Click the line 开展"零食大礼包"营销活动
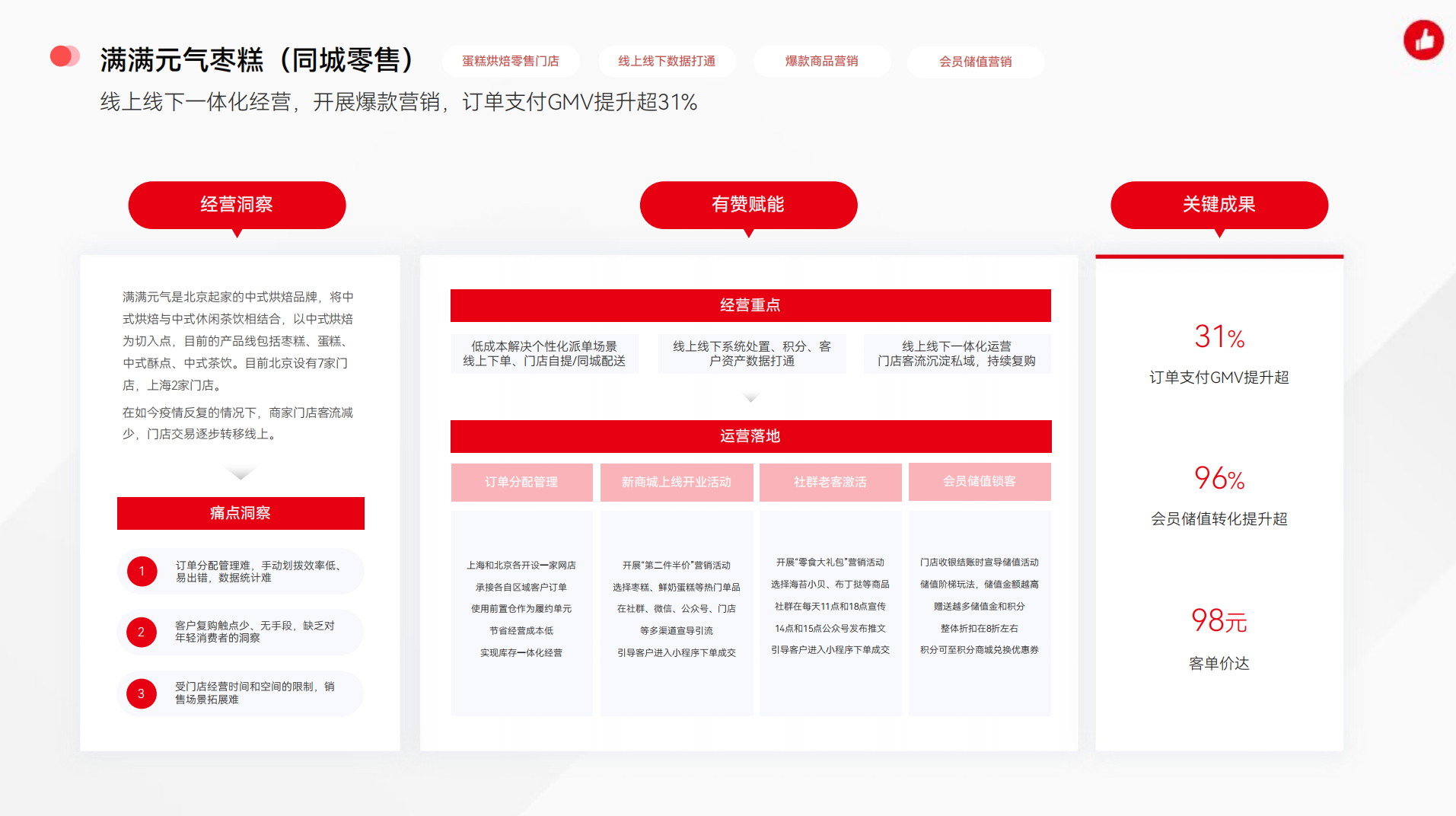The image size is (1456, 816). (830, 563)
